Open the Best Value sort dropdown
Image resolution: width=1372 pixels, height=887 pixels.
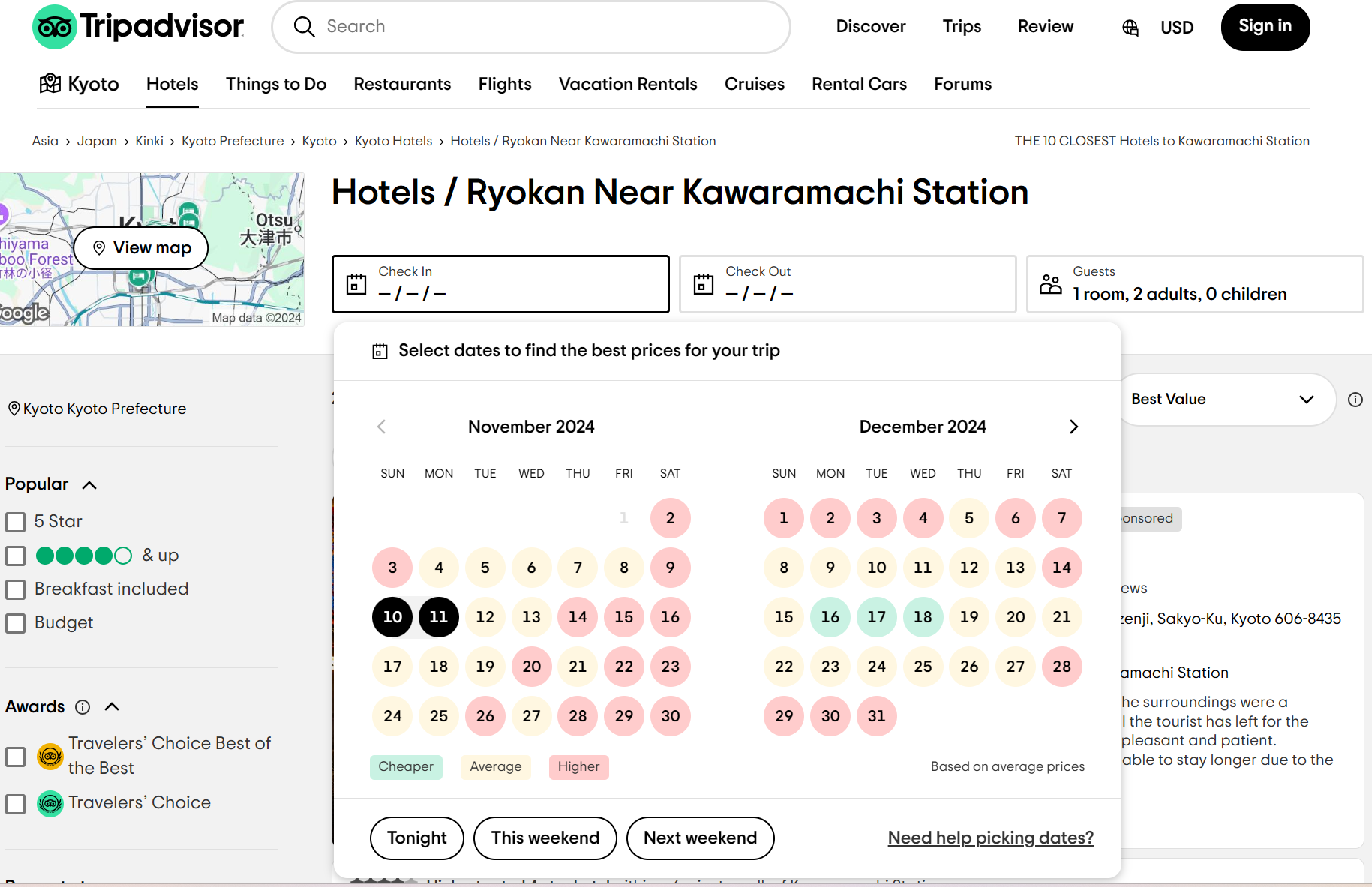pos(1226,400)
